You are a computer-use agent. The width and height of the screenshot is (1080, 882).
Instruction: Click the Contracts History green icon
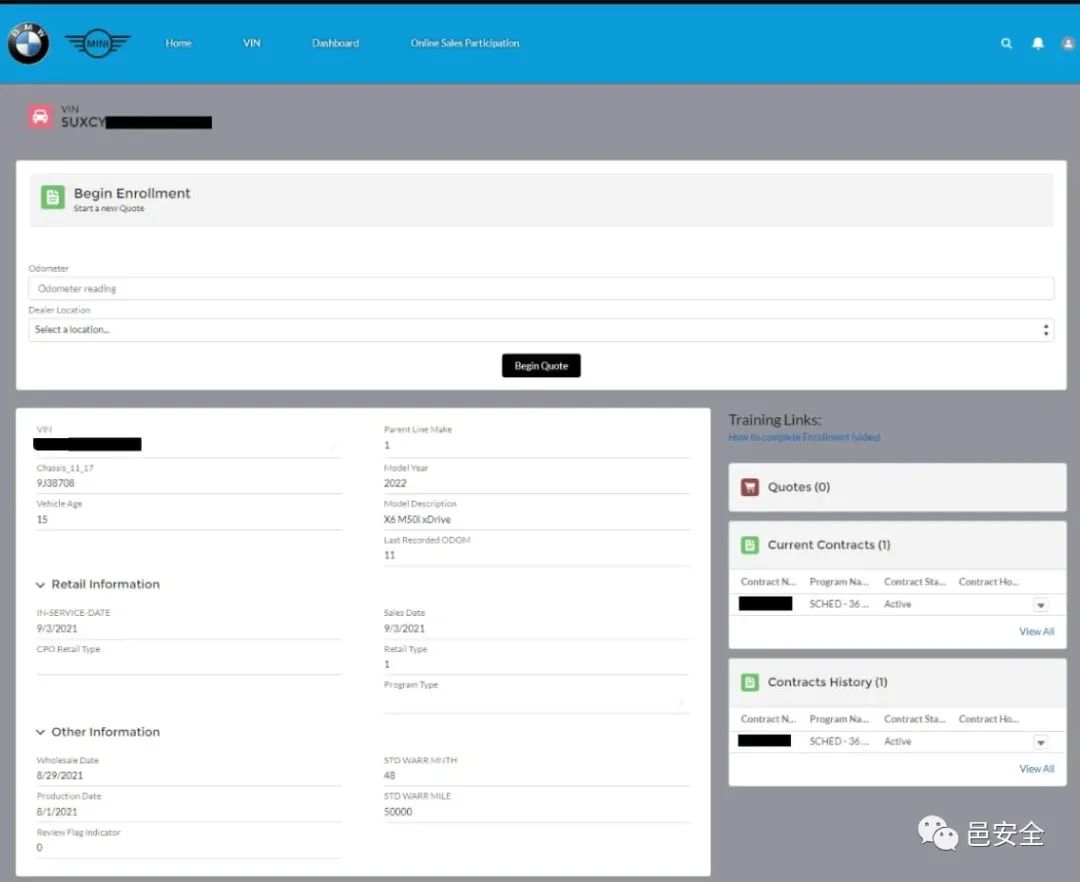(x=749, y=682)
